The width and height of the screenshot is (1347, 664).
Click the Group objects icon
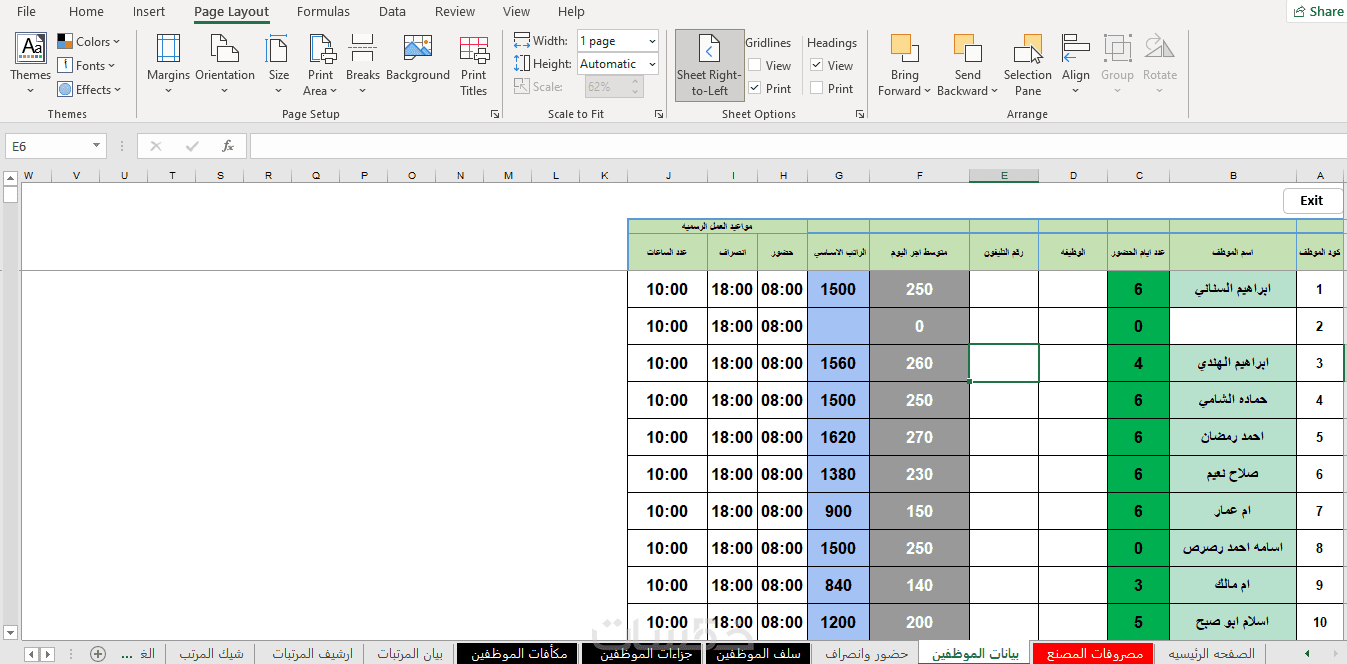(1117, 48)
